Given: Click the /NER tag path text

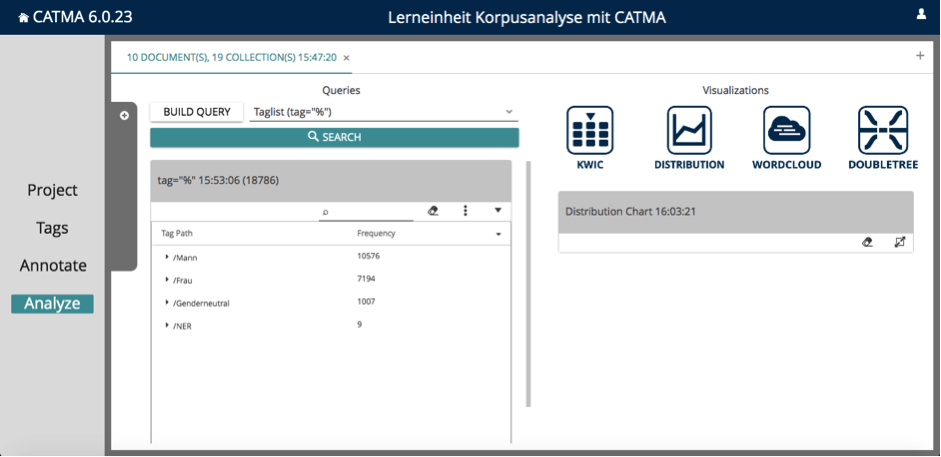Looking at the screenshot, I should 182,326.
